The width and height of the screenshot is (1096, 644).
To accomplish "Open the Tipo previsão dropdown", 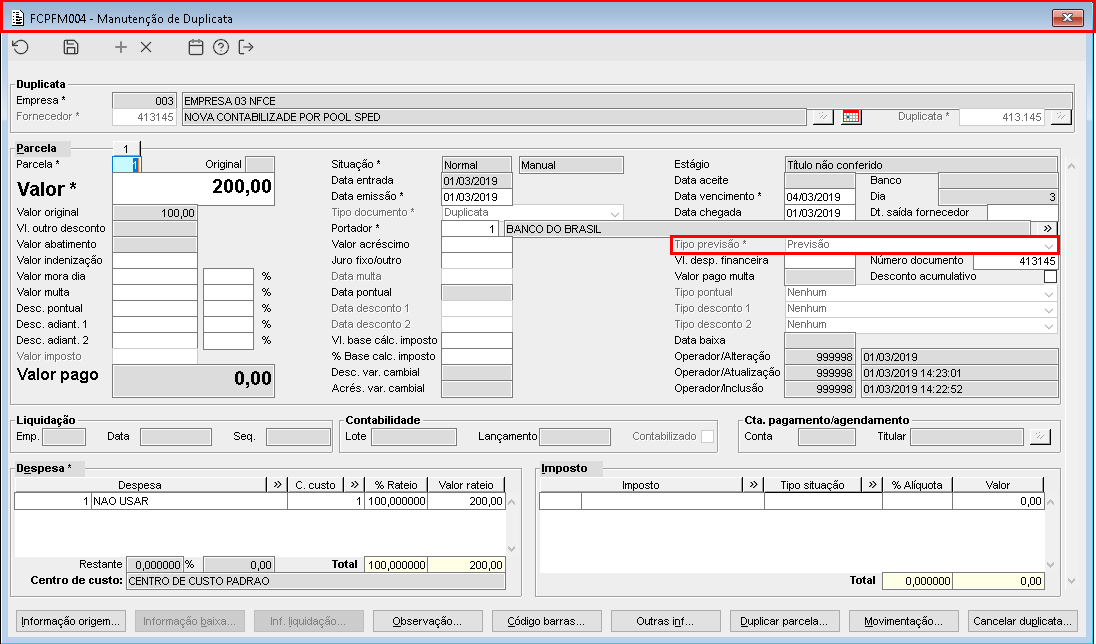I will pyautogui.click(x=1048, y=245).
